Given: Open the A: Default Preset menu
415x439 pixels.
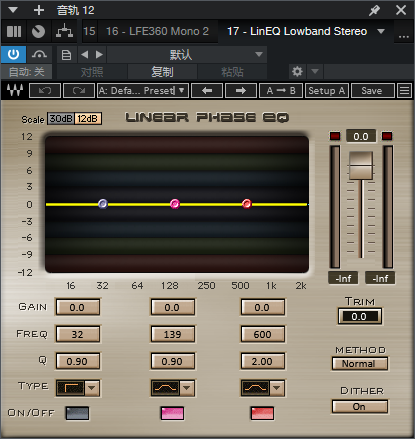Looking at the screenshot, I should pos(143,90).
